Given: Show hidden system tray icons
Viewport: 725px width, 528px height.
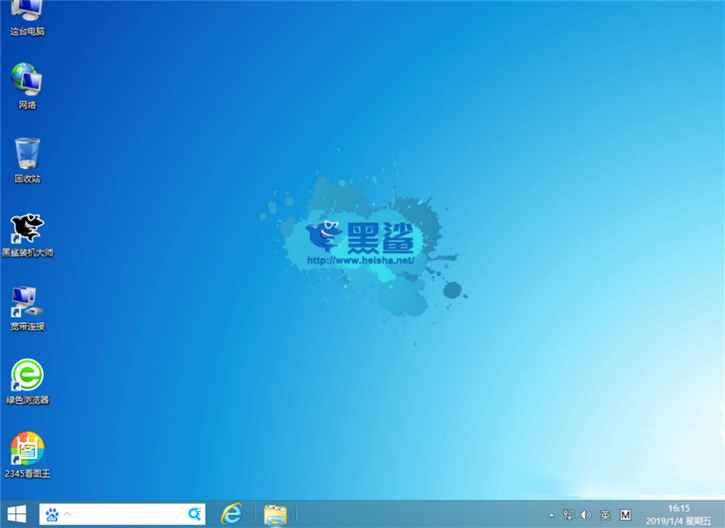Looking at the screenshot, I should (x=551, y=515).
